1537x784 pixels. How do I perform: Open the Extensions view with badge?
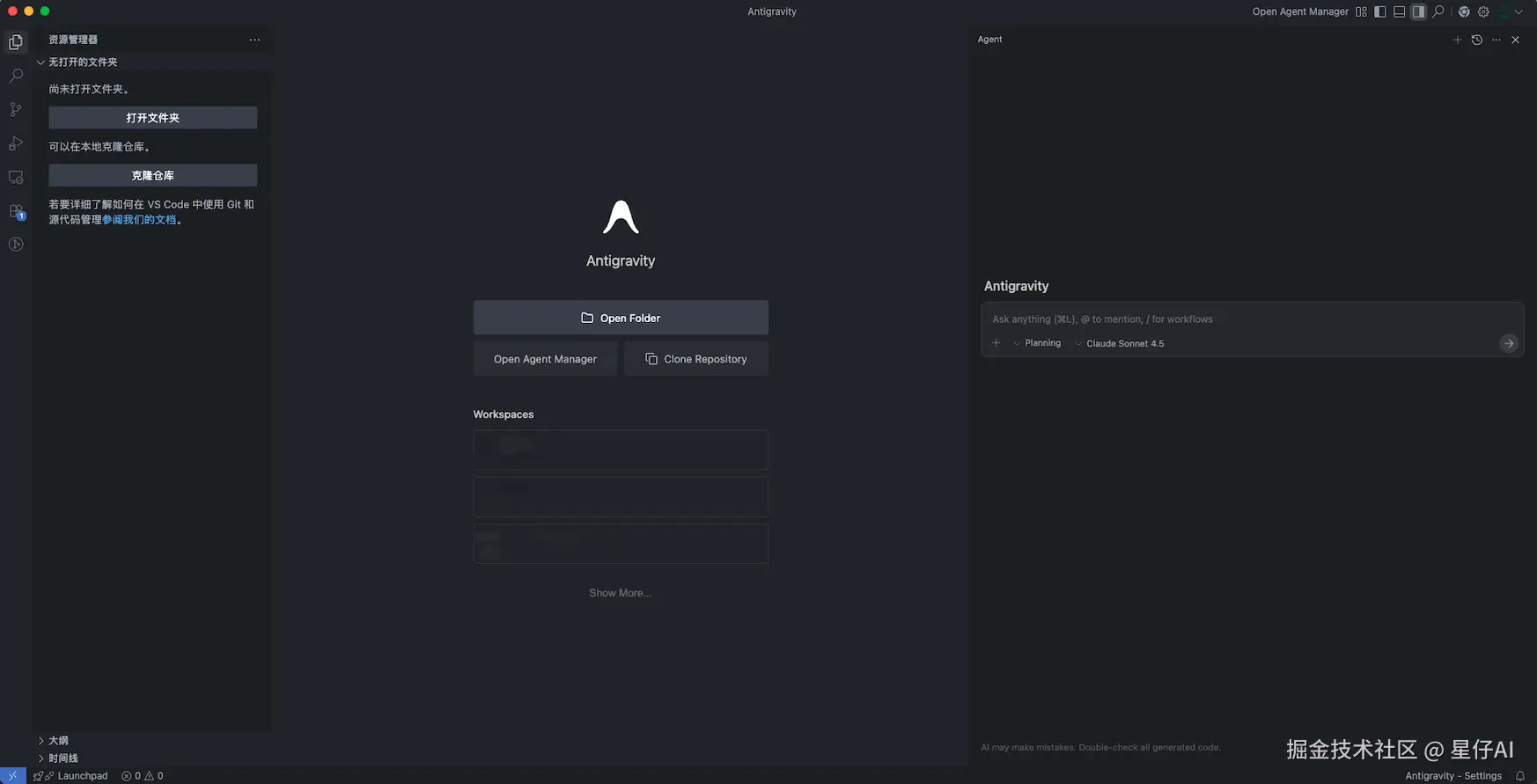coord(16,211)
